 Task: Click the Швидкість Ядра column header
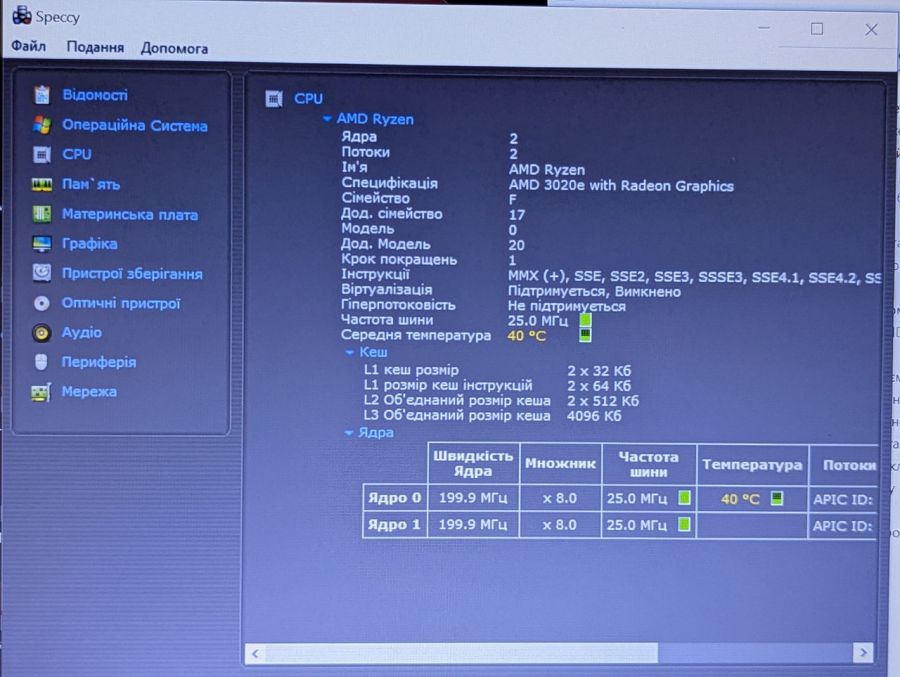474,463
